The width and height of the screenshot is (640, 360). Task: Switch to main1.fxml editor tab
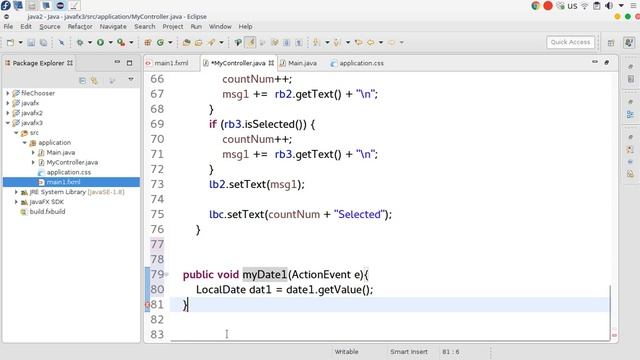(171, 63)
